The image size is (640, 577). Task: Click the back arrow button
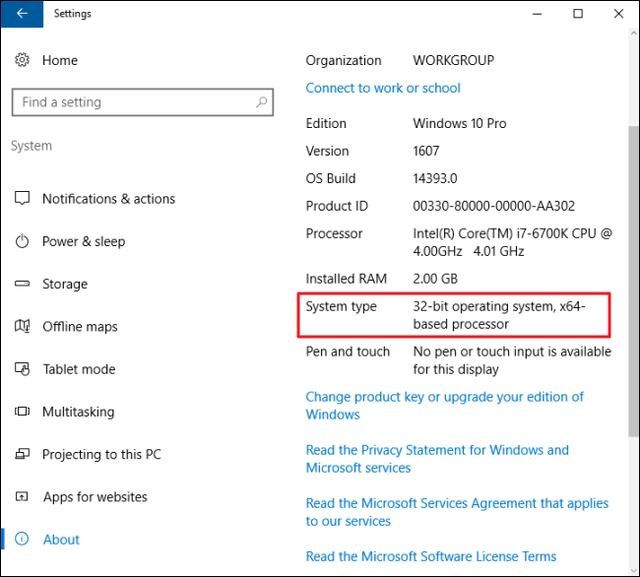pos(22,14)
